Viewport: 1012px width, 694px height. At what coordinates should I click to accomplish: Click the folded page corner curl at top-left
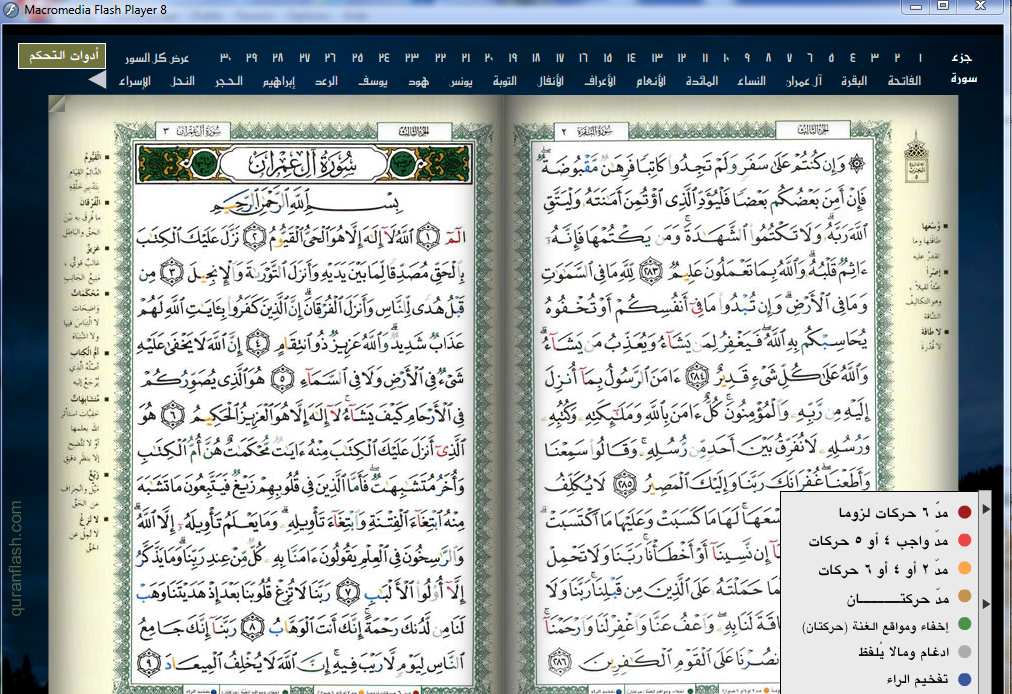click(x=56, y=103)
